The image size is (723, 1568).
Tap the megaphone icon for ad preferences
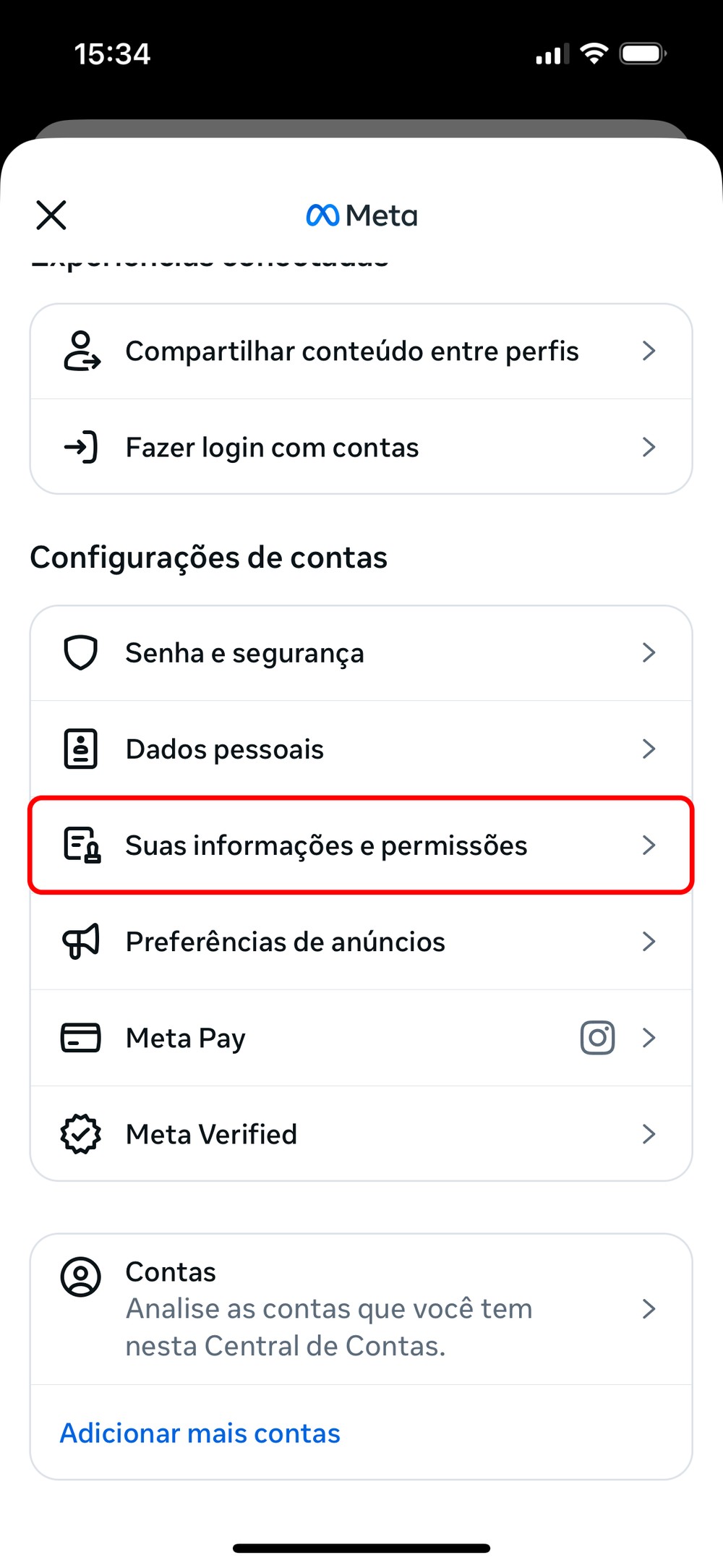[81, 941]
